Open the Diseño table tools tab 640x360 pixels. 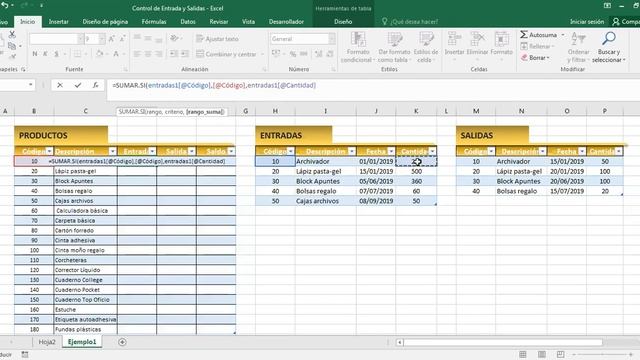click(343, 22)
